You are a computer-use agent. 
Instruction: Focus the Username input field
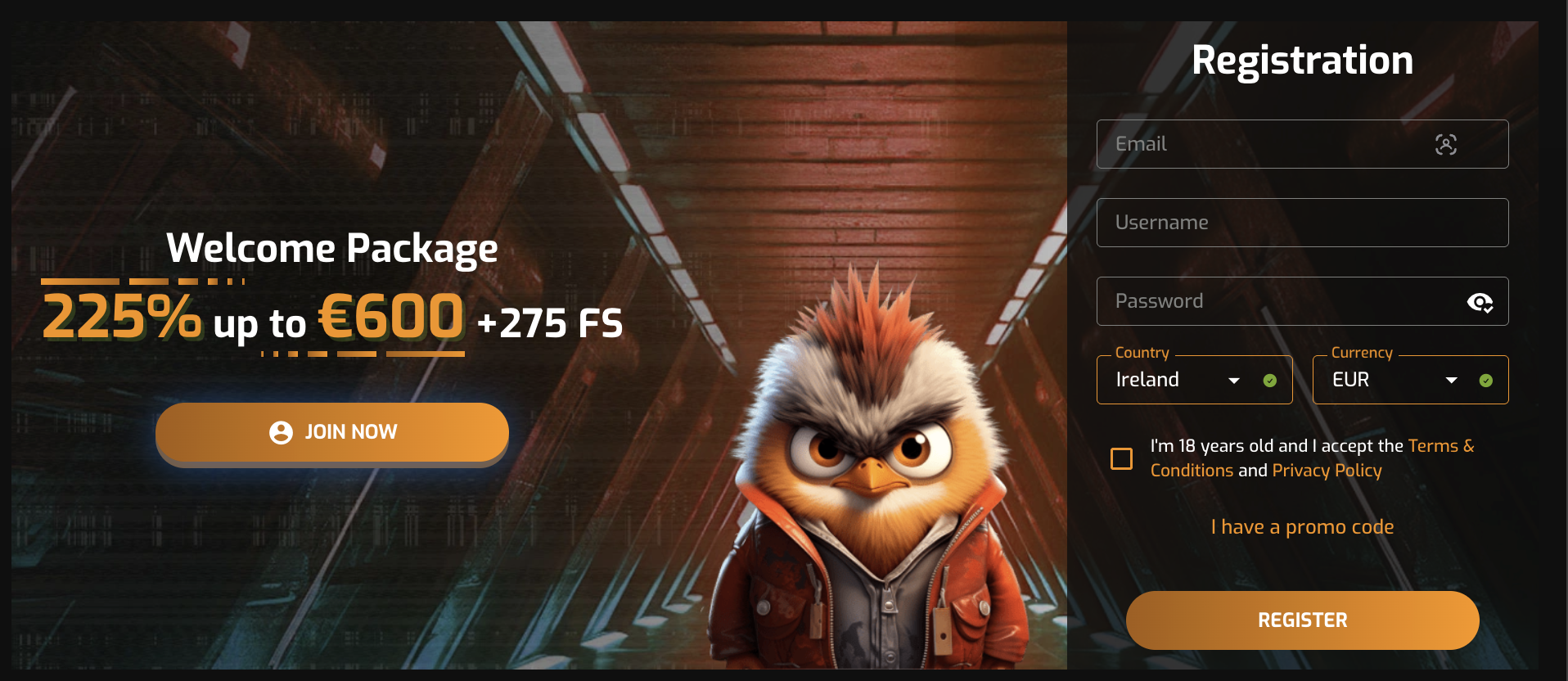coord(1303,223)
